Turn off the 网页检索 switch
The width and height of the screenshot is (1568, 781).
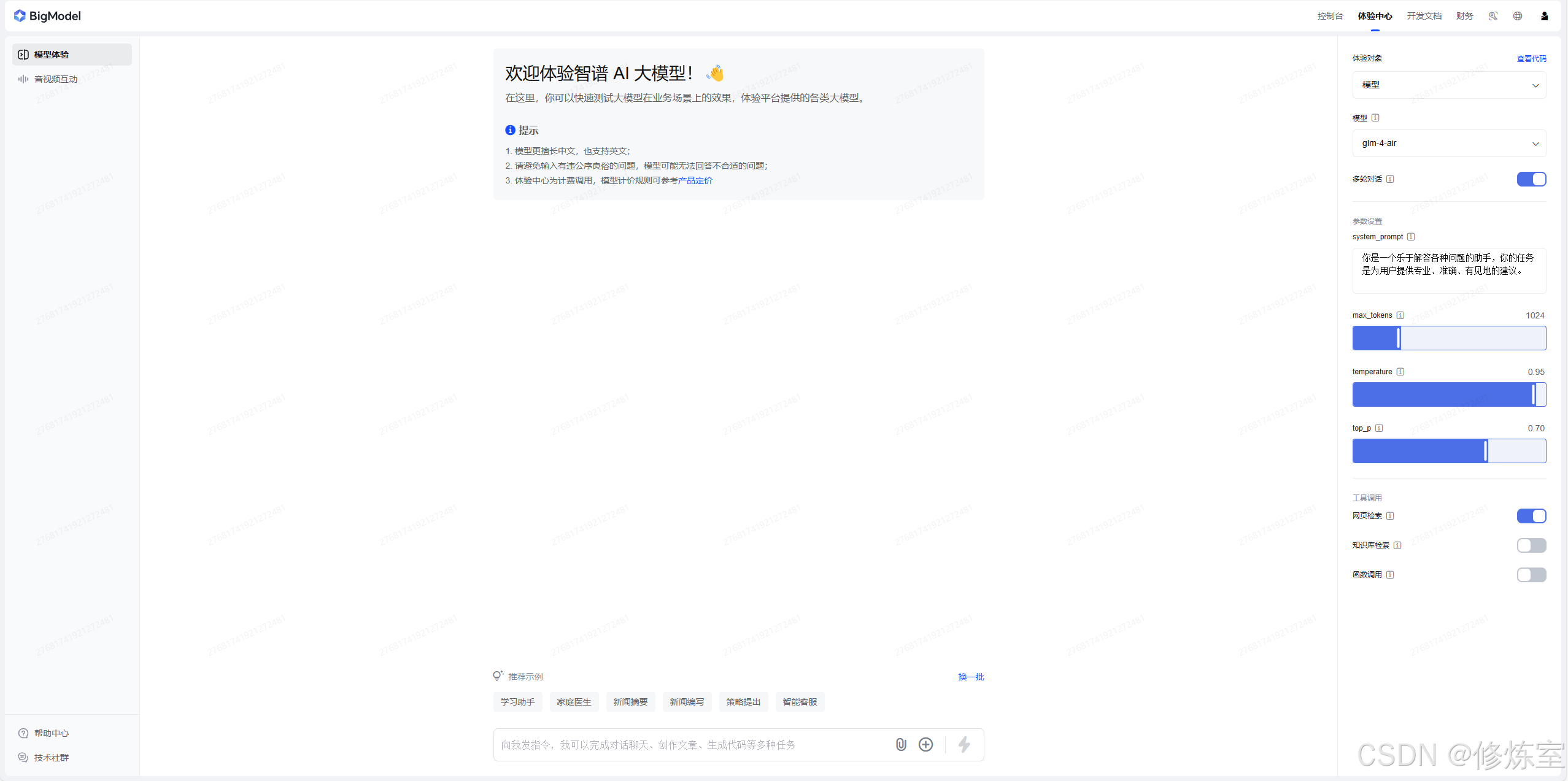1531,516
